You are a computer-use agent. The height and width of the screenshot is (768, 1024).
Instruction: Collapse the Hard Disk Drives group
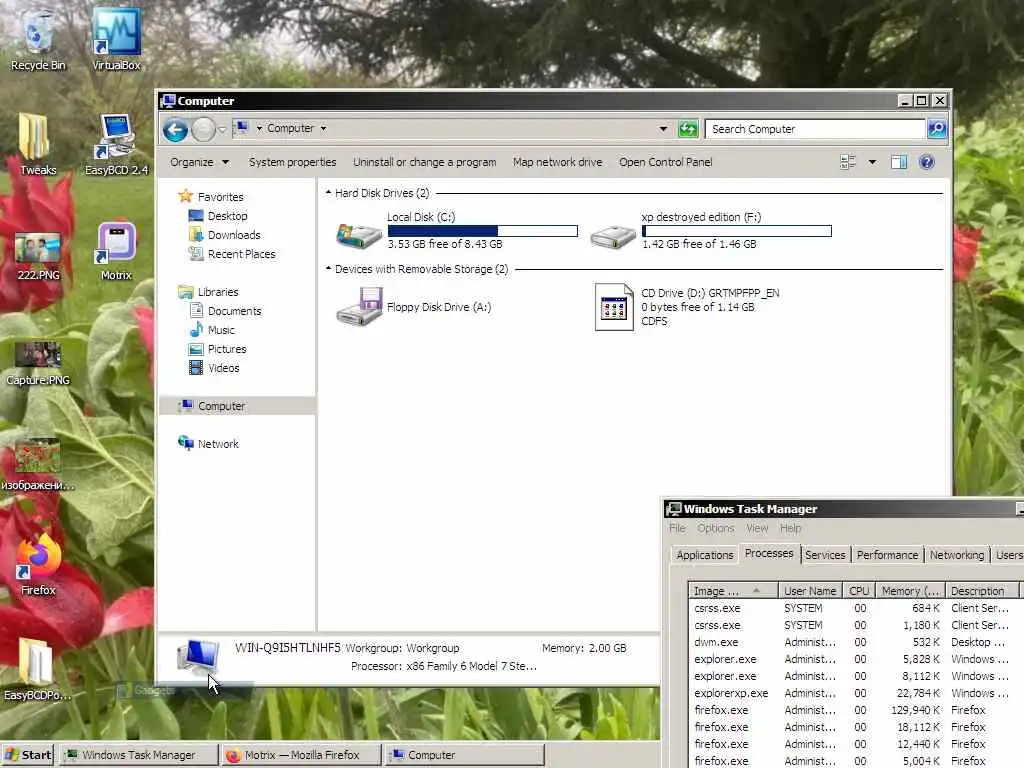pos(328,193)
